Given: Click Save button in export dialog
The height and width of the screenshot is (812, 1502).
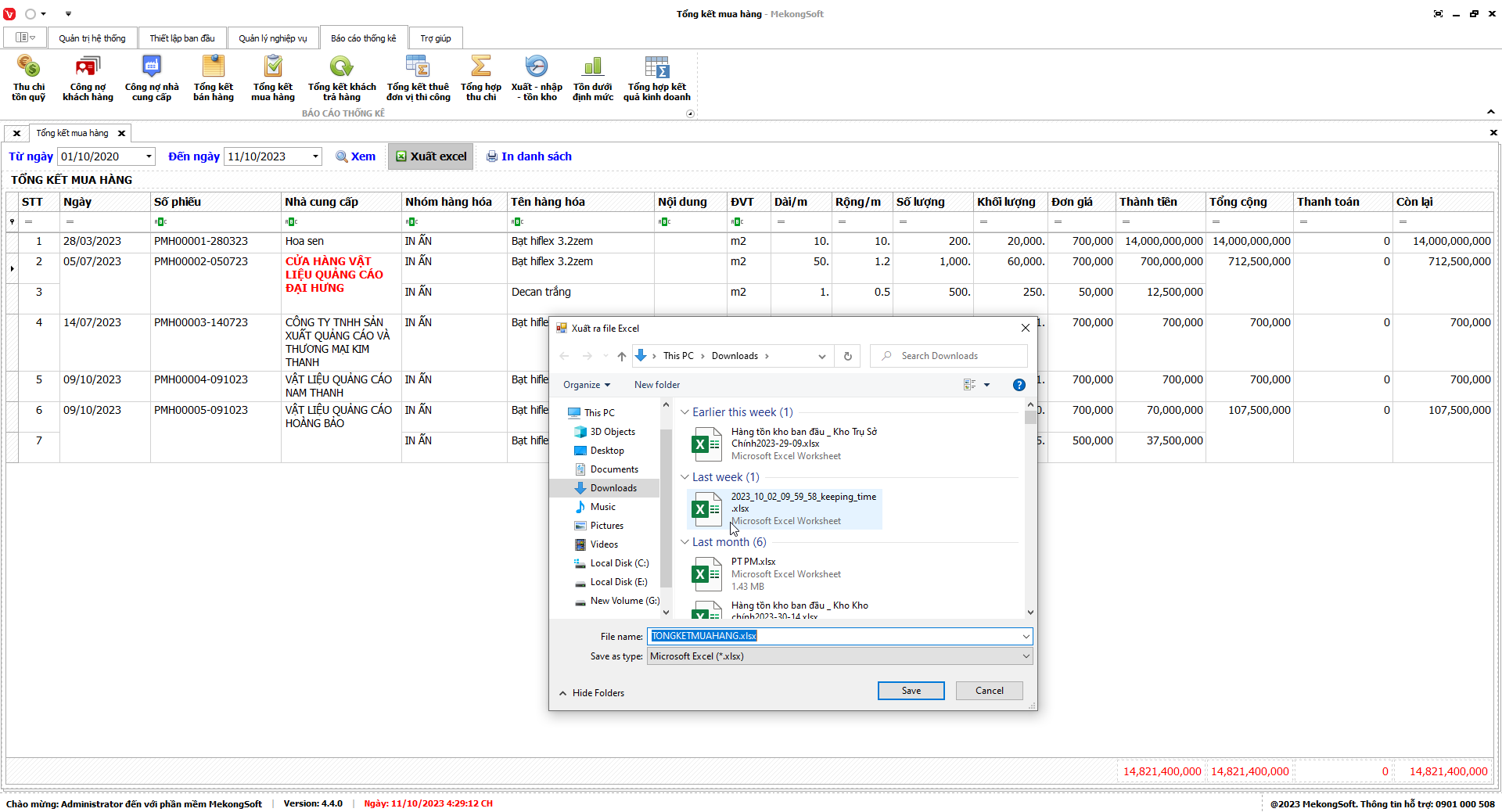Looking at the screenshot, I should (911, 691).
